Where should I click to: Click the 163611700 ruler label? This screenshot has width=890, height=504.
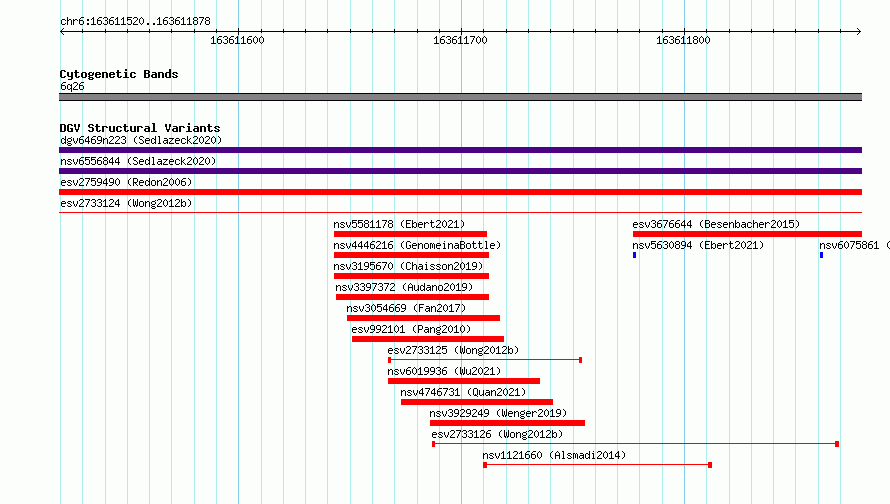pyautogui.click(x=460, y=40)
